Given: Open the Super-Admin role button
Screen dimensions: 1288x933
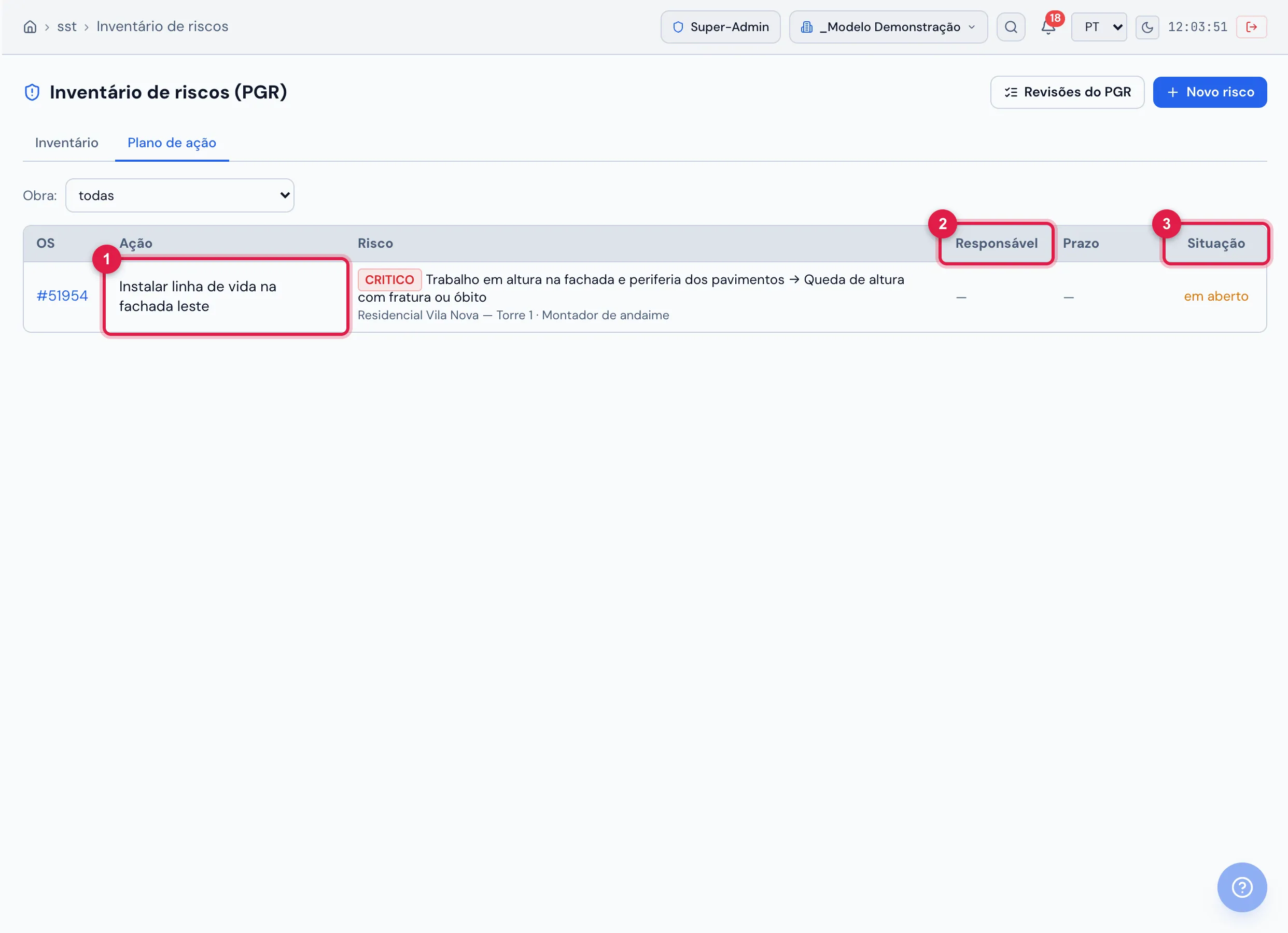Looking at the screenshot, I should click(720, 26).
